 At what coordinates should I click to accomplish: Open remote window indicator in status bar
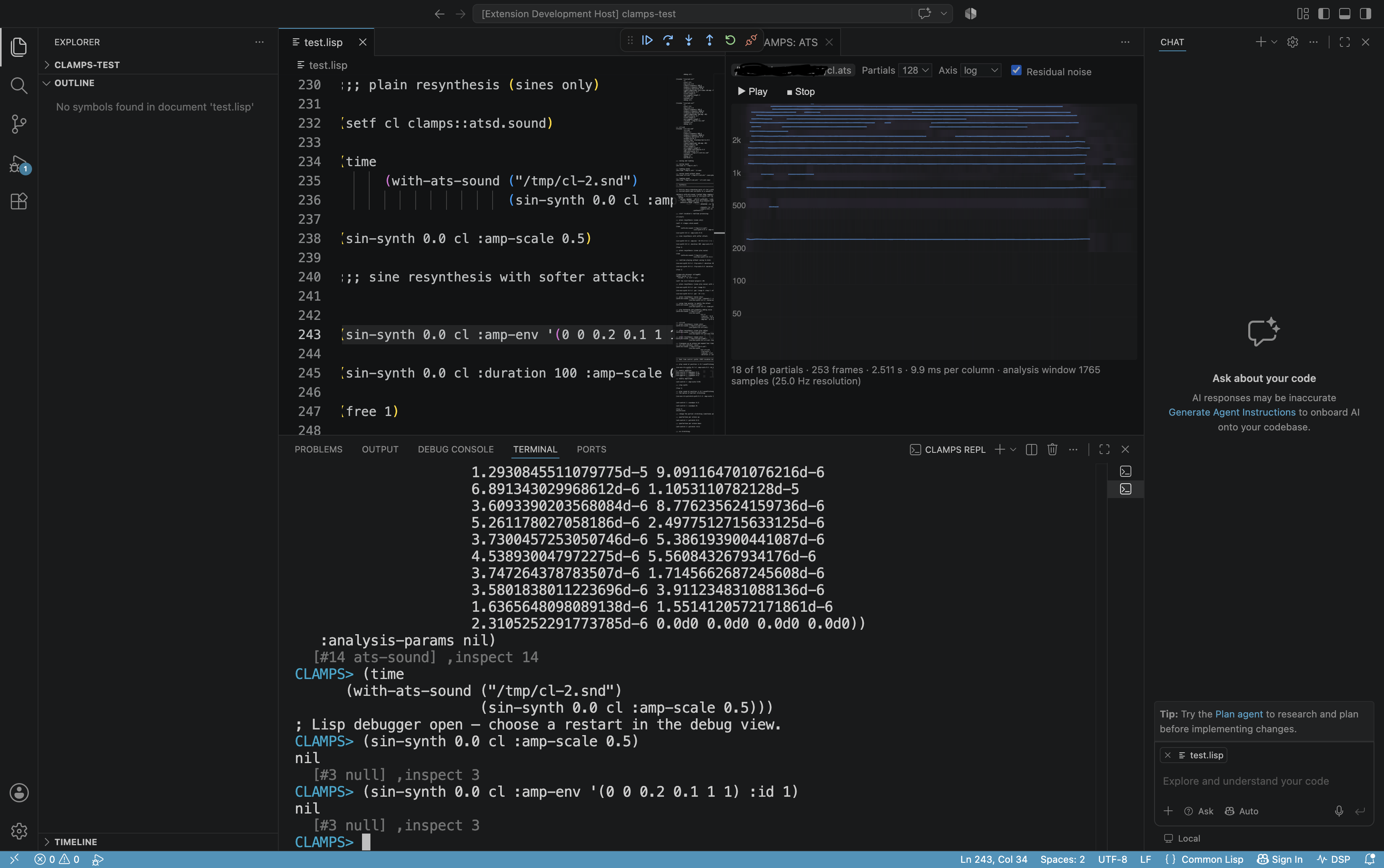[14, 859]
